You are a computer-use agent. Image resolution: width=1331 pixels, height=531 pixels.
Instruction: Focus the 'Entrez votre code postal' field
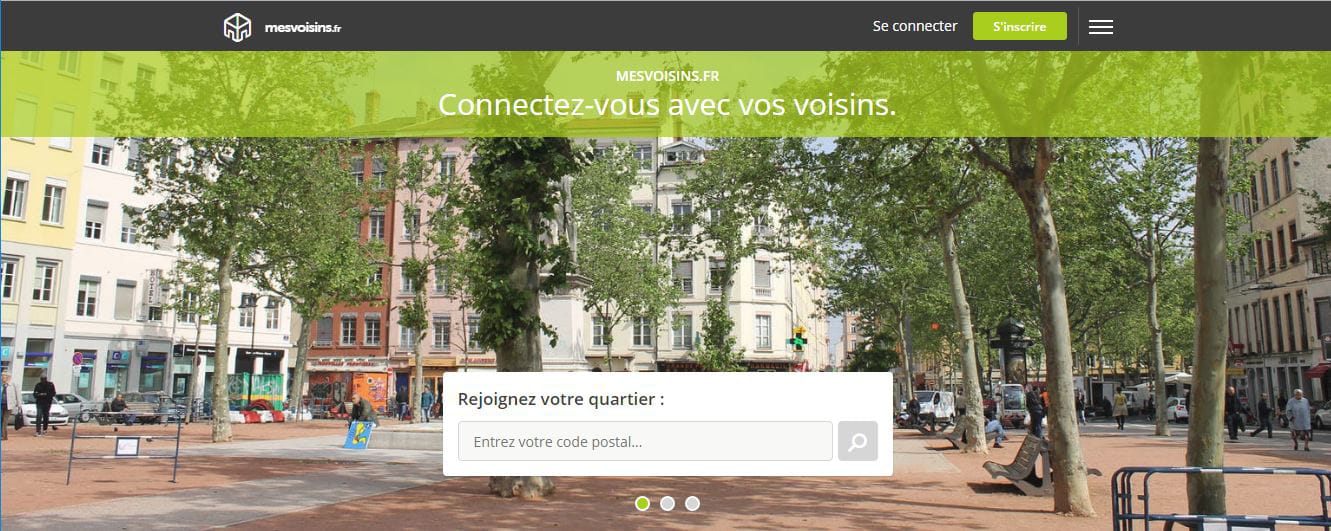(645, 441)
